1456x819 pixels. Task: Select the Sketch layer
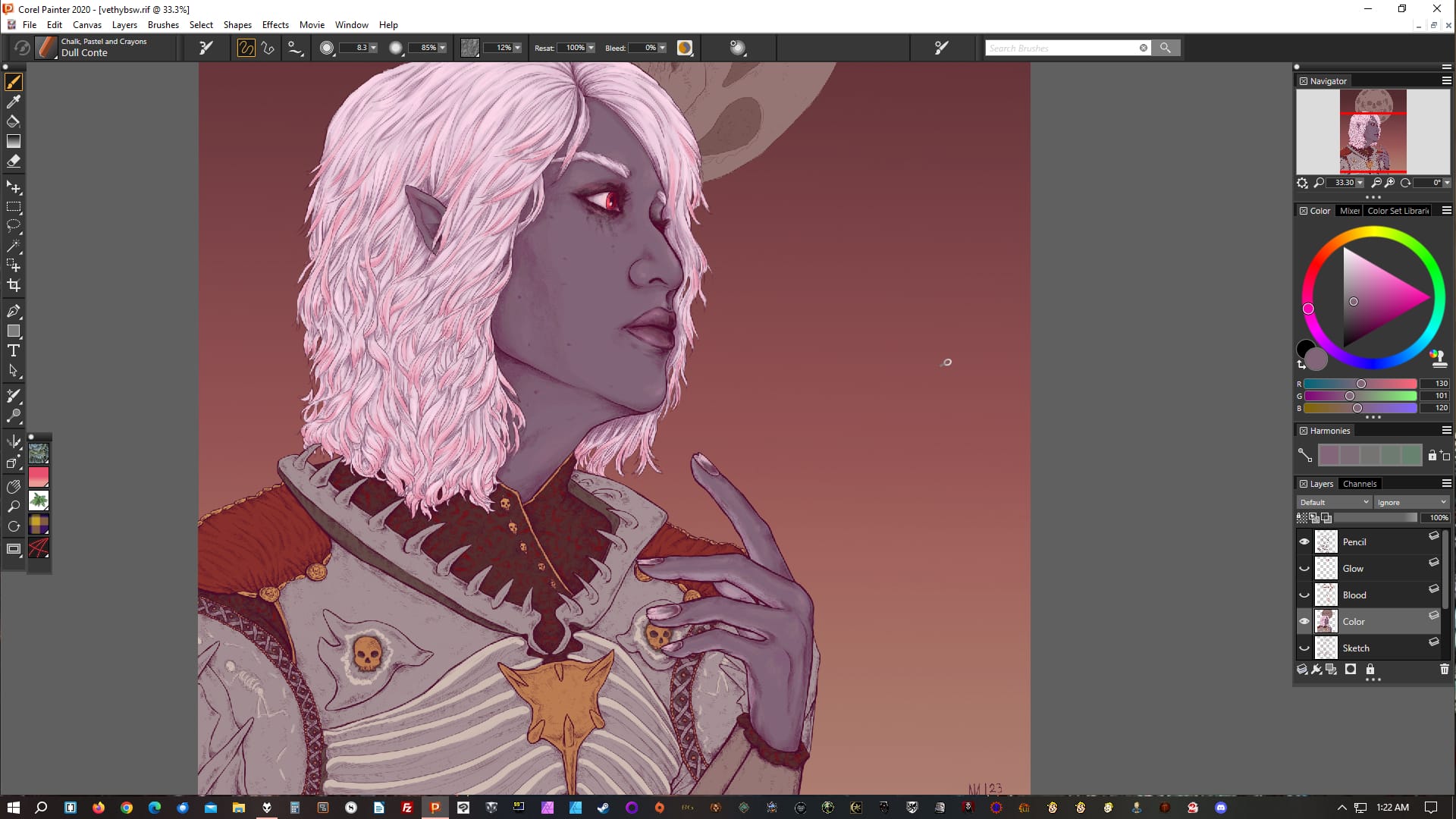pos(1356,648)
